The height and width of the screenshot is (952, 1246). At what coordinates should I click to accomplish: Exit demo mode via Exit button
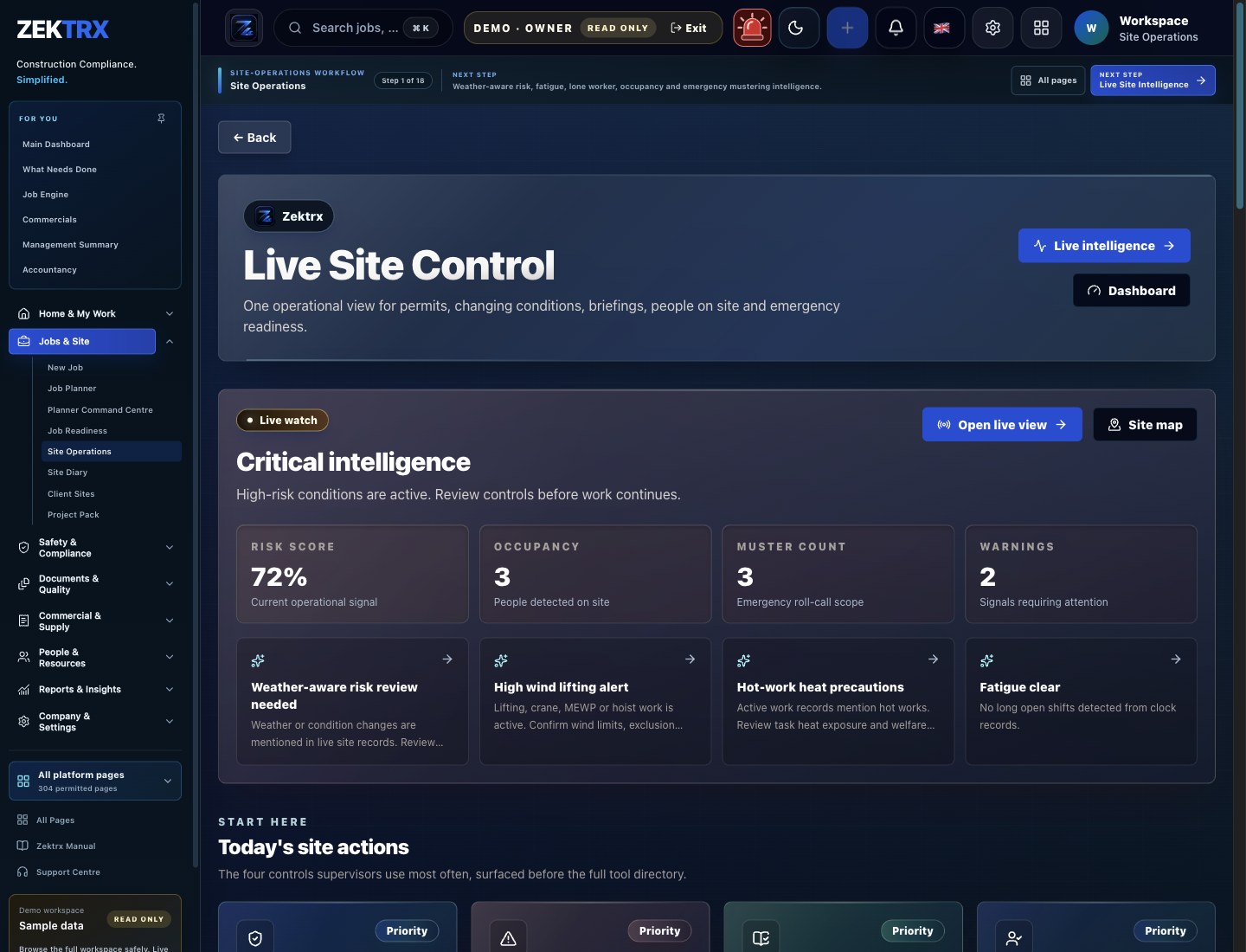coord(689,28)
